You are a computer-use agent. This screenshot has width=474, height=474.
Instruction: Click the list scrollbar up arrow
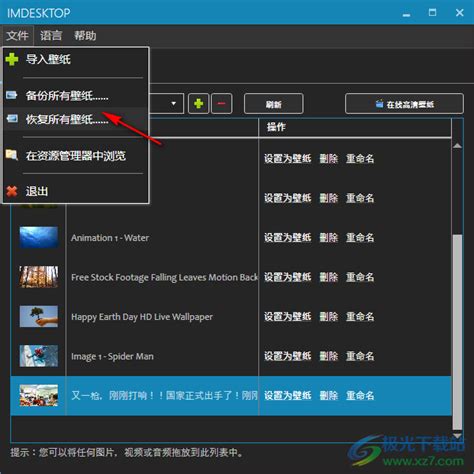(x=457, y=146)
